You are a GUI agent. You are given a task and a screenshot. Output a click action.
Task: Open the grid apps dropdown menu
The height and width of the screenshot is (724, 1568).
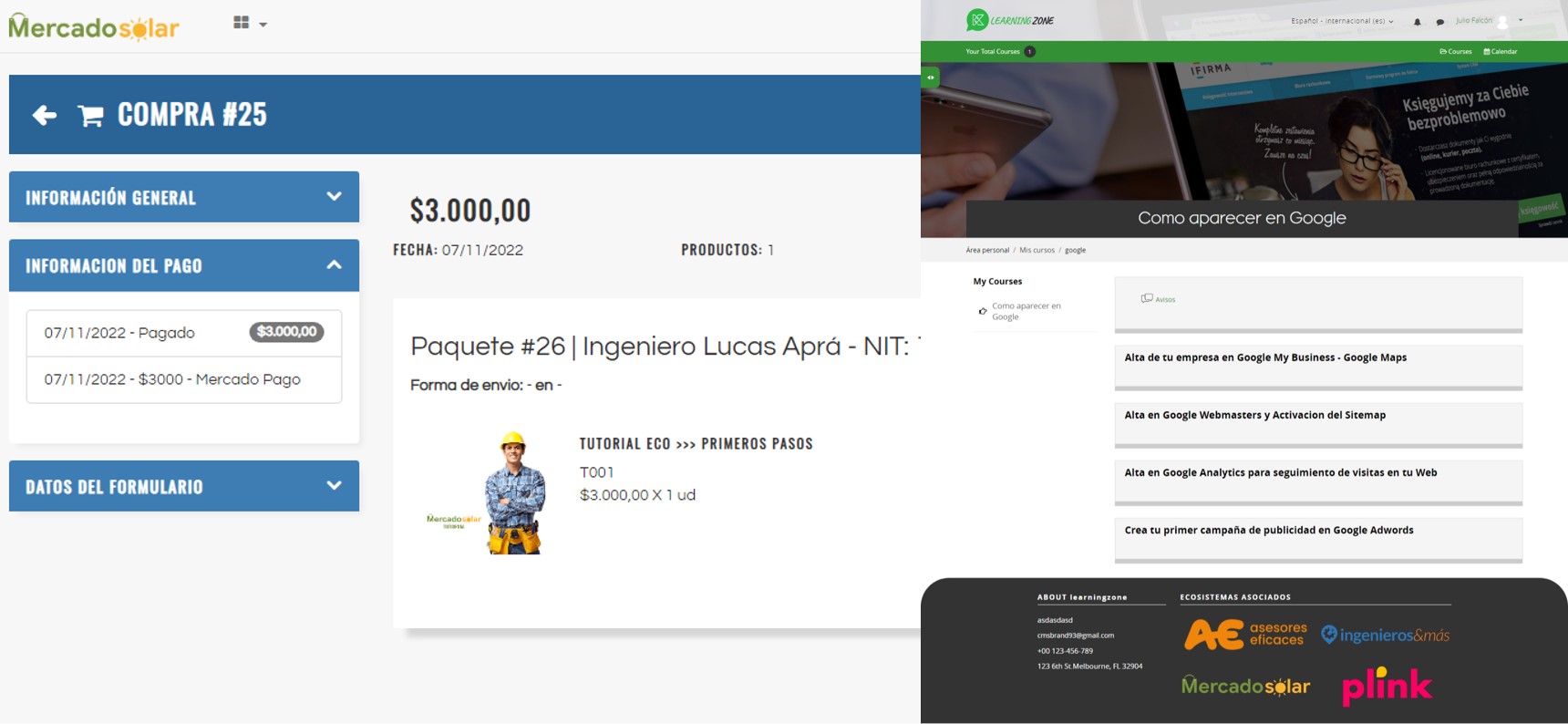point(249,24)
